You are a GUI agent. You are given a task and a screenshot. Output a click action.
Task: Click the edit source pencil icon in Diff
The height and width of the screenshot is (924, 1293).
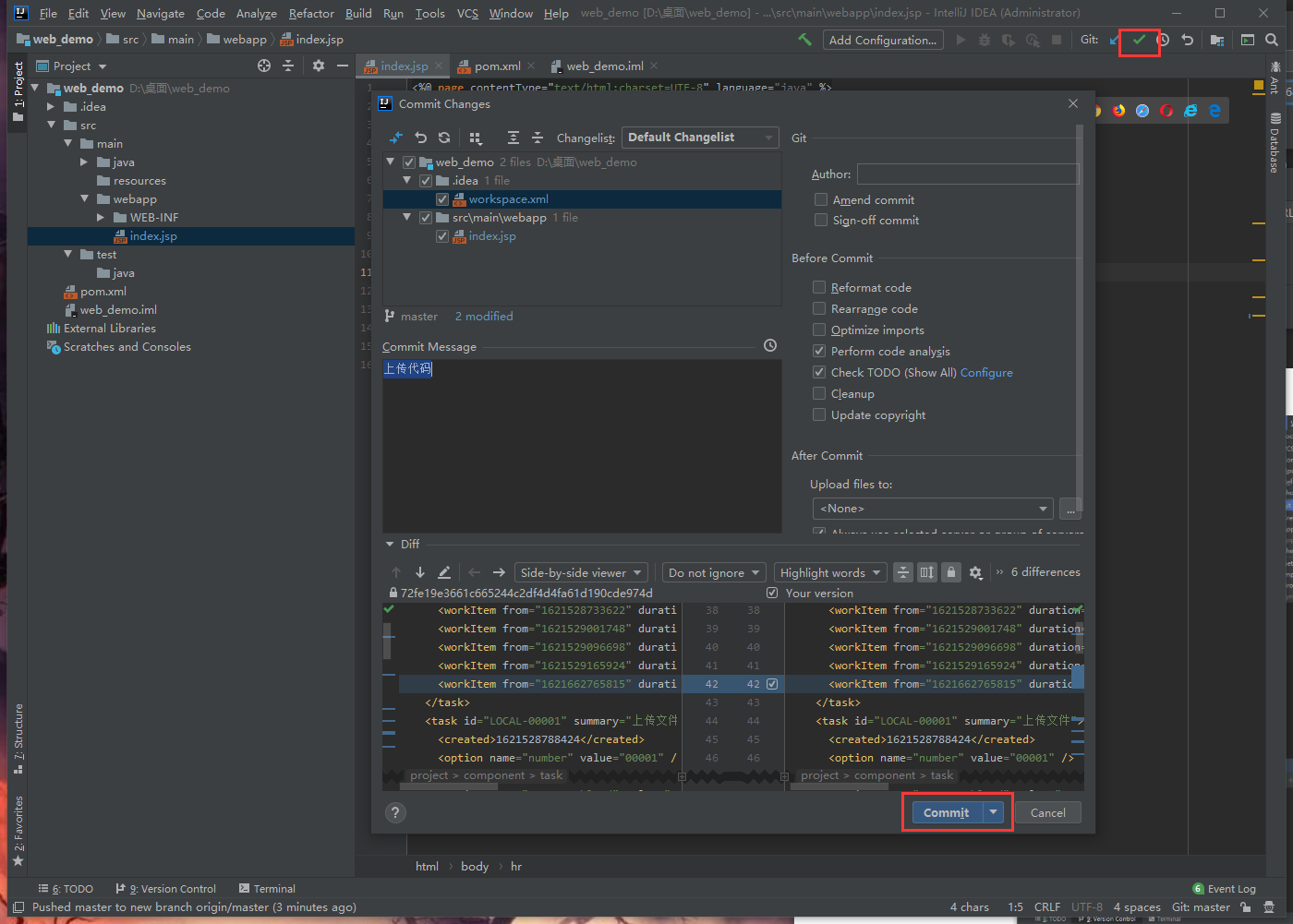click(x=444, y=572)
